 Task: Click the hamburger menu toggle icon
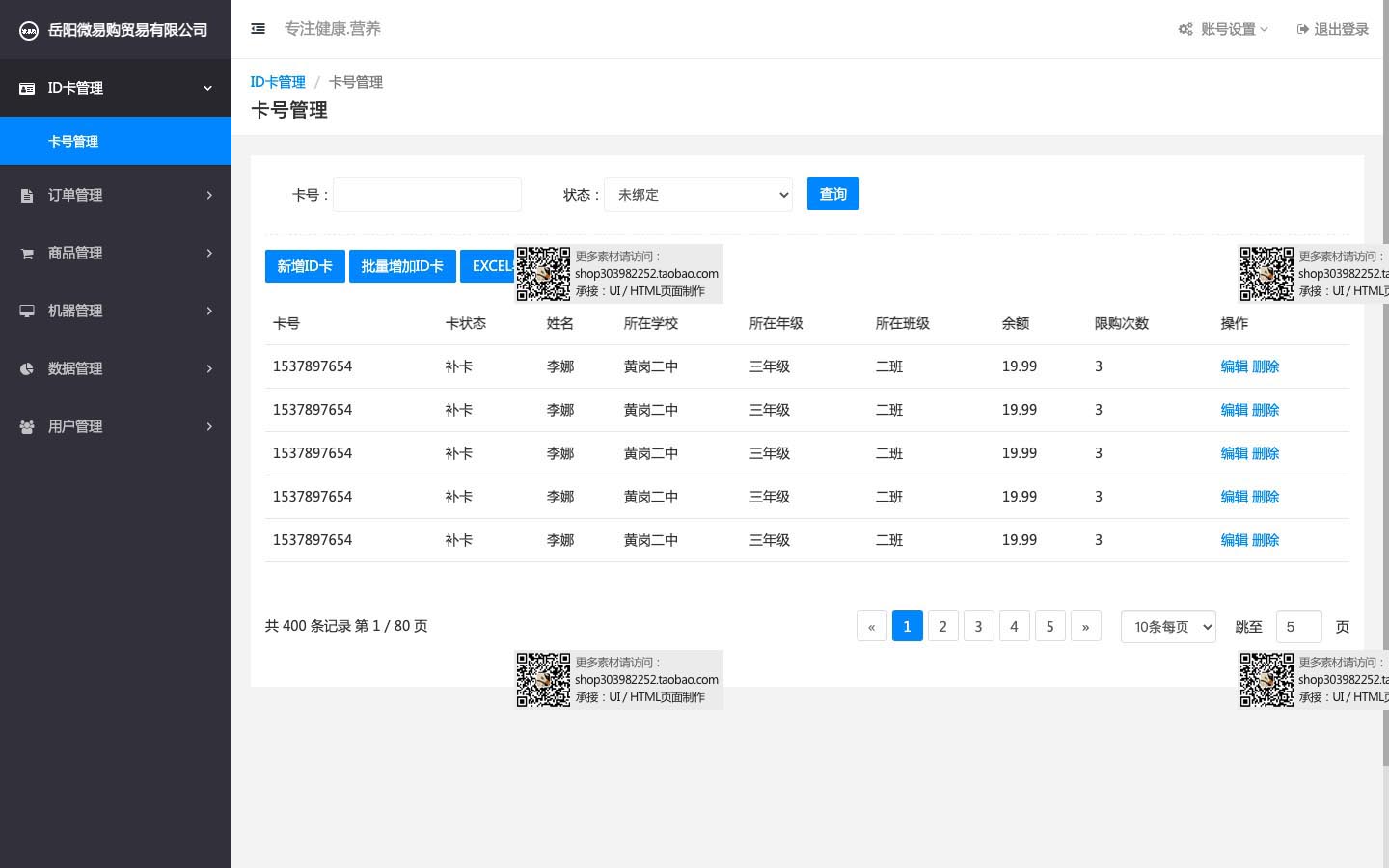tap(258, 29)
